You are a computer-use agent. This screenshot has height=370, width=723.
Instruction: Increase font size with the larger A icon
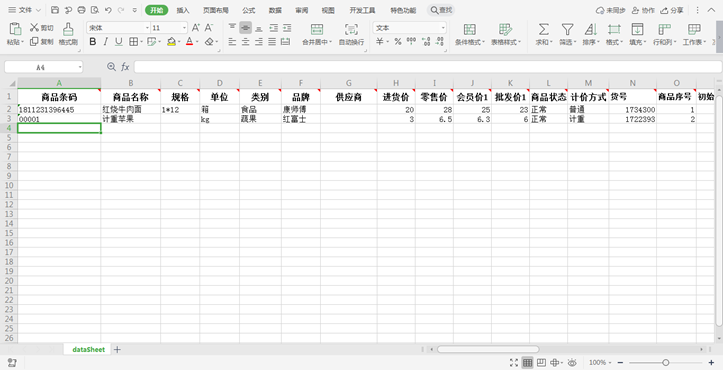coord(196,28)
